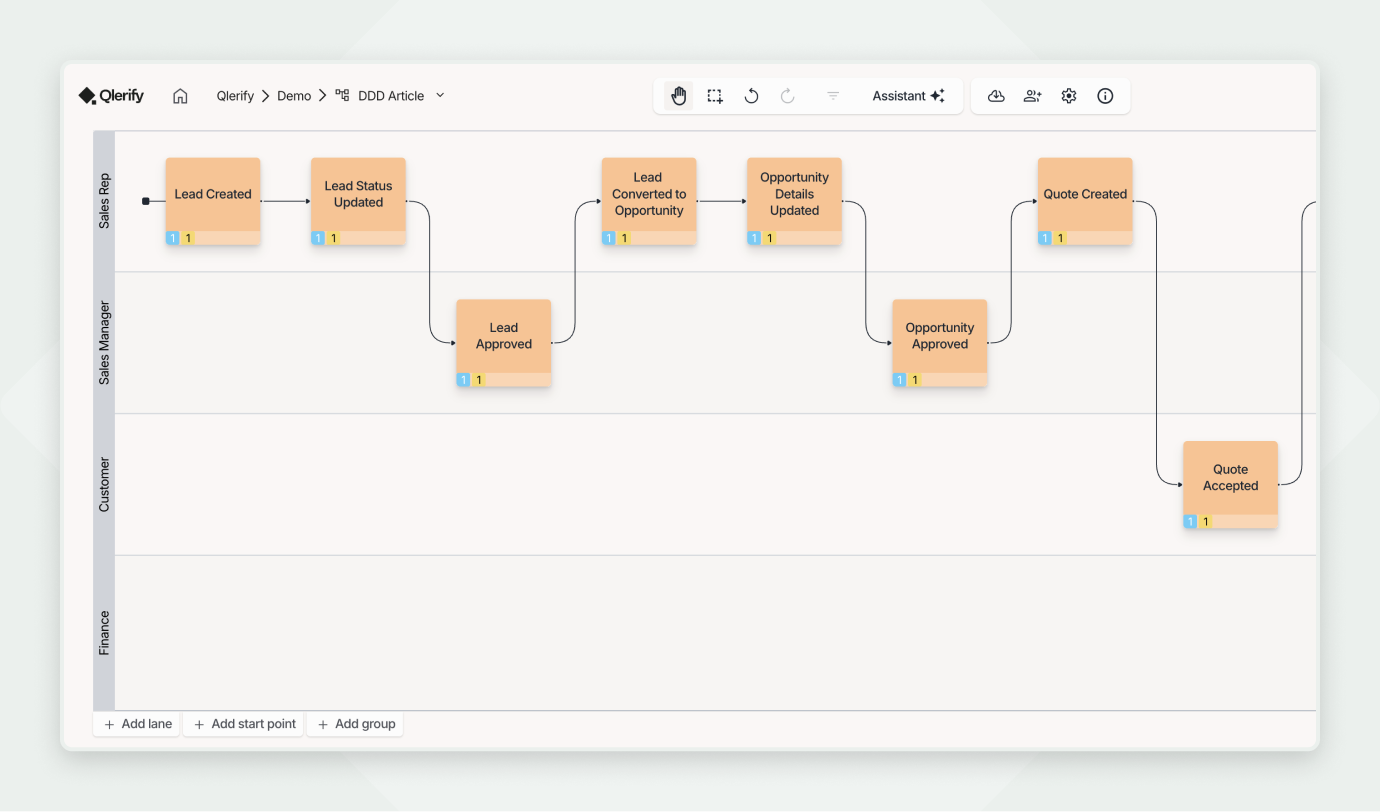Select the Lead Created event card

[x=213, y=201]
